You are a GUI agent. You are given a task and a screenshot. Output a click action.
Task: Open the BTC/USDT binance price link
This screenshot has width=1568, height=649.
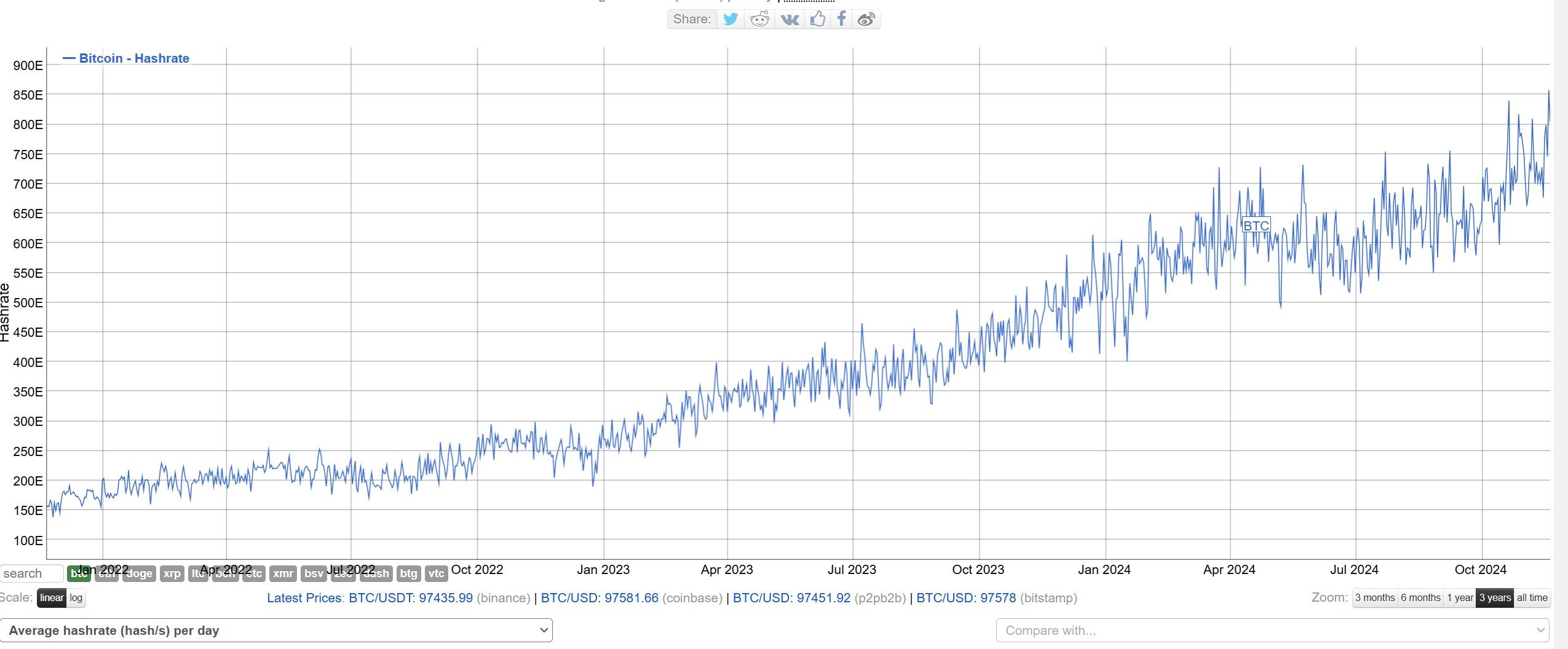tap(410, 598)
